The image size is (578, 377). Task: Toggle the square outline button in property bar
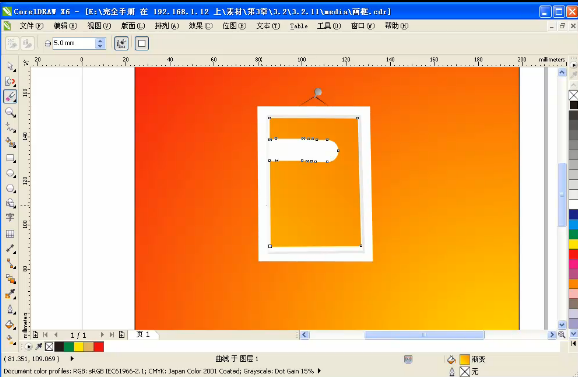[x=142, y=43]
